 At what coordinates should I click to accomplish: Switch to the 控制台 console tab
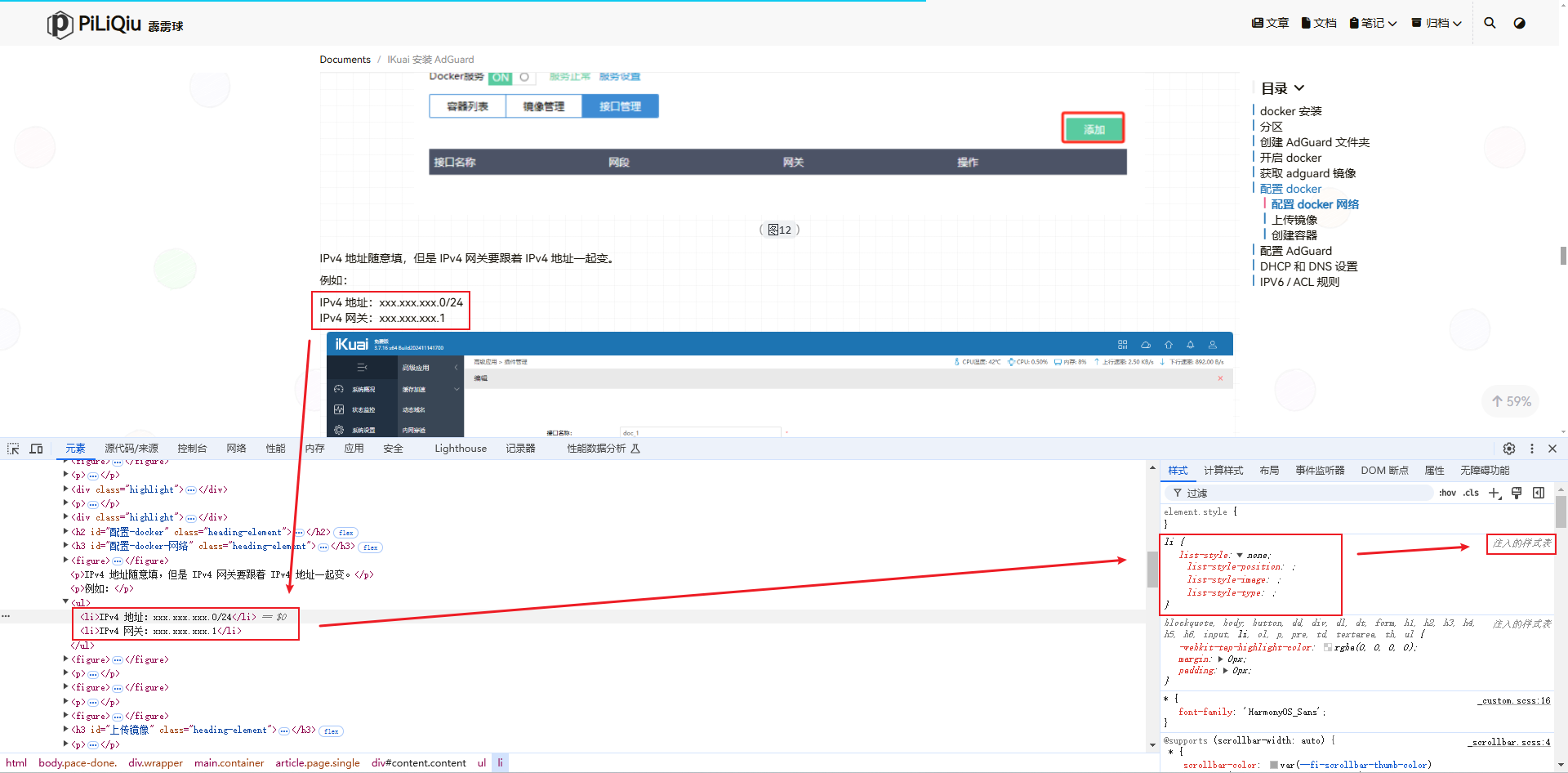click(192, 449)
